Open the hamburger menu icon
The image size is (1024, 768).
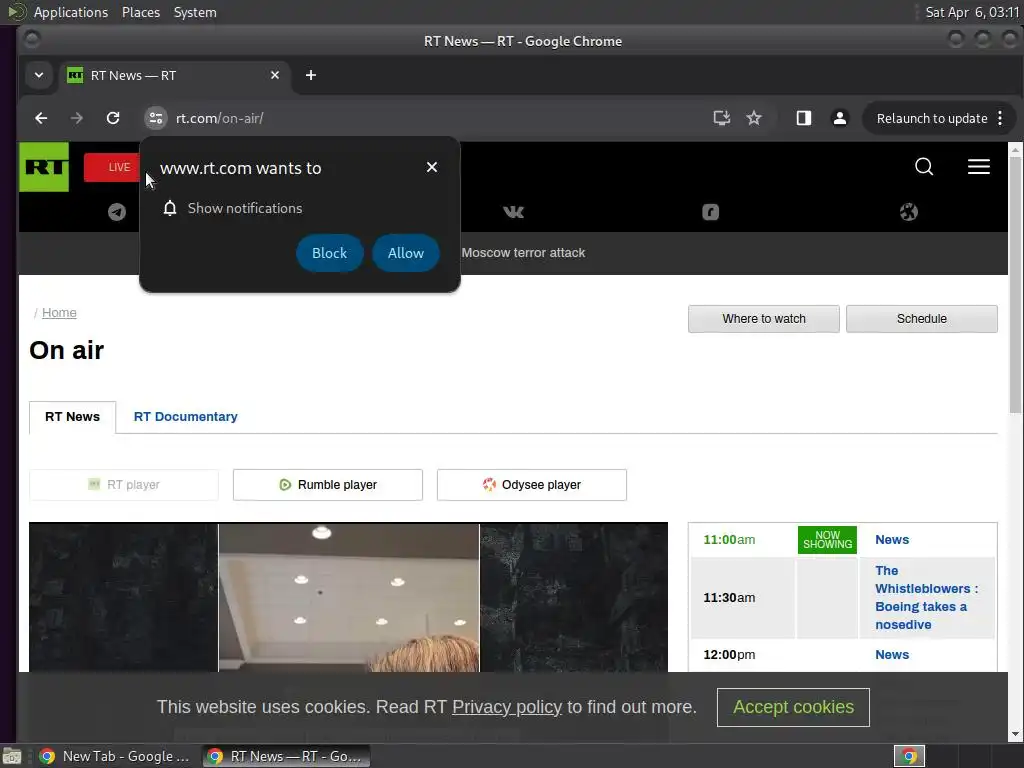coord(978,167)
